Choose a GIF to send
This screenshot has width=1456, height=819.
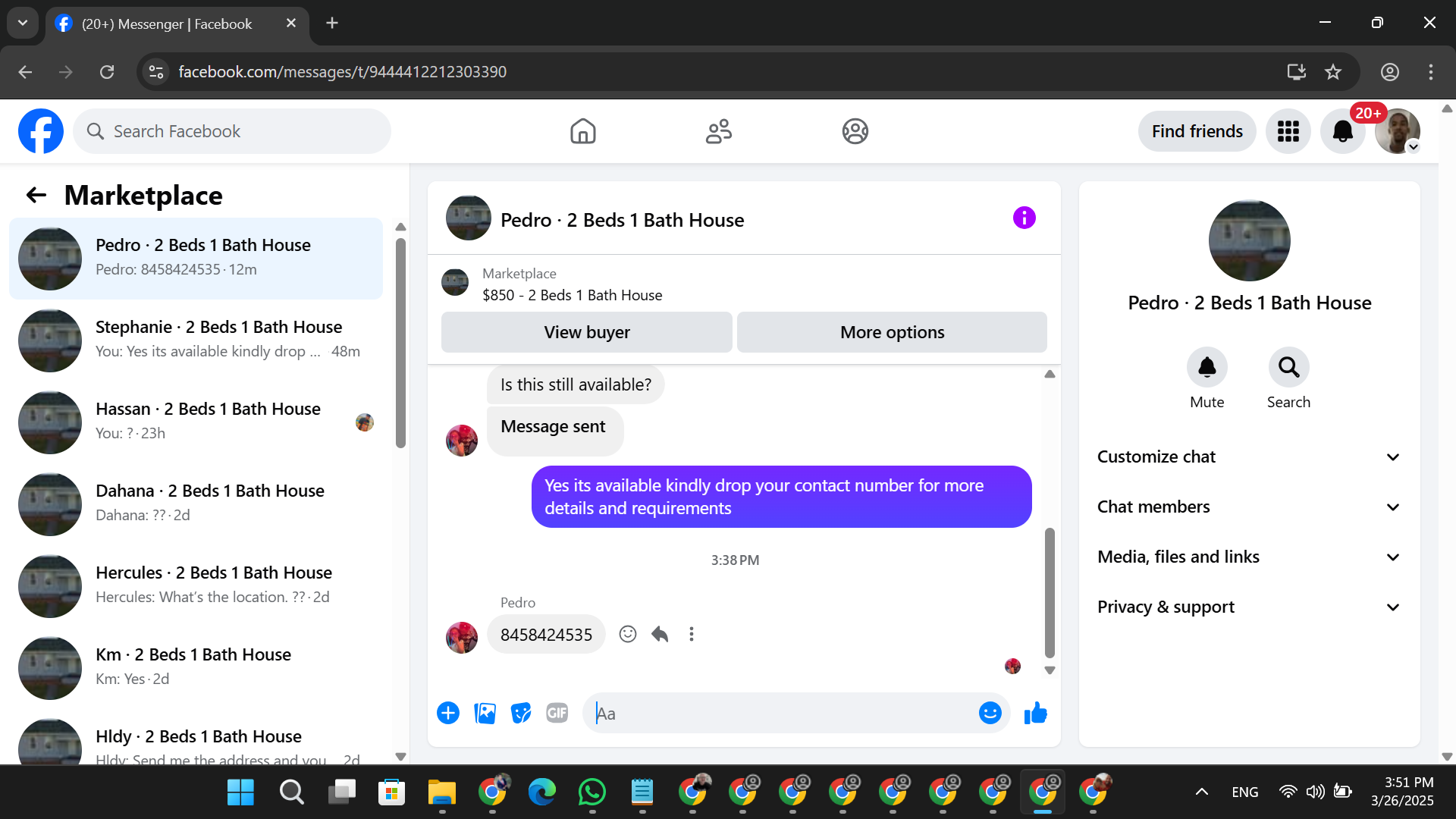[557, 713]
